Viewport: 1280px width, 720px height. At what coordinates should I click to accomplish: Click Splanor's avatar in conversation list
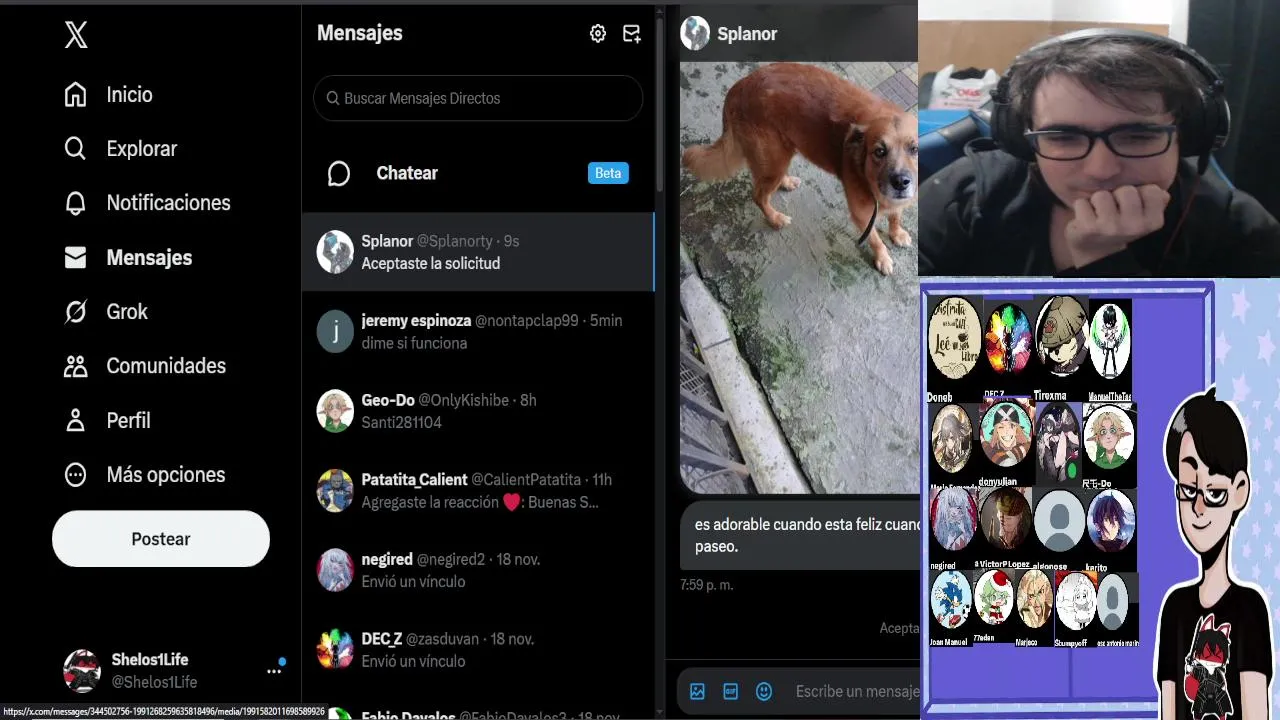pyautogui.click(x=335, y=252)
